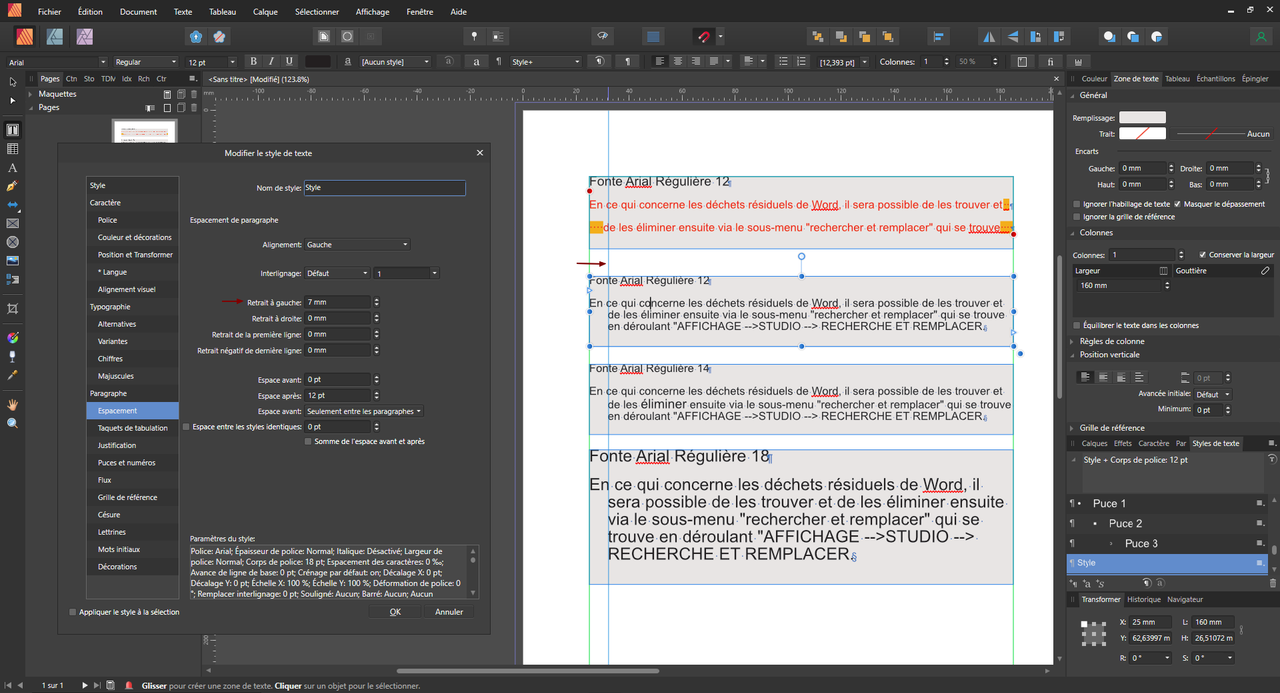Uncheck 'Conserver la largeur' checkbox
The height and width of the screenshot is (693, 1280).
coord(1203,255)
